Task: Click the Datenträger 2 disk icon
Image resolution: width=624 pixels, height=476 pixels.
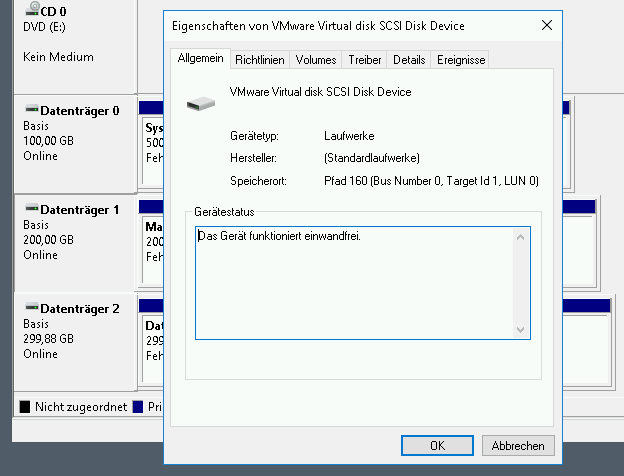Action: pos(31,309)
